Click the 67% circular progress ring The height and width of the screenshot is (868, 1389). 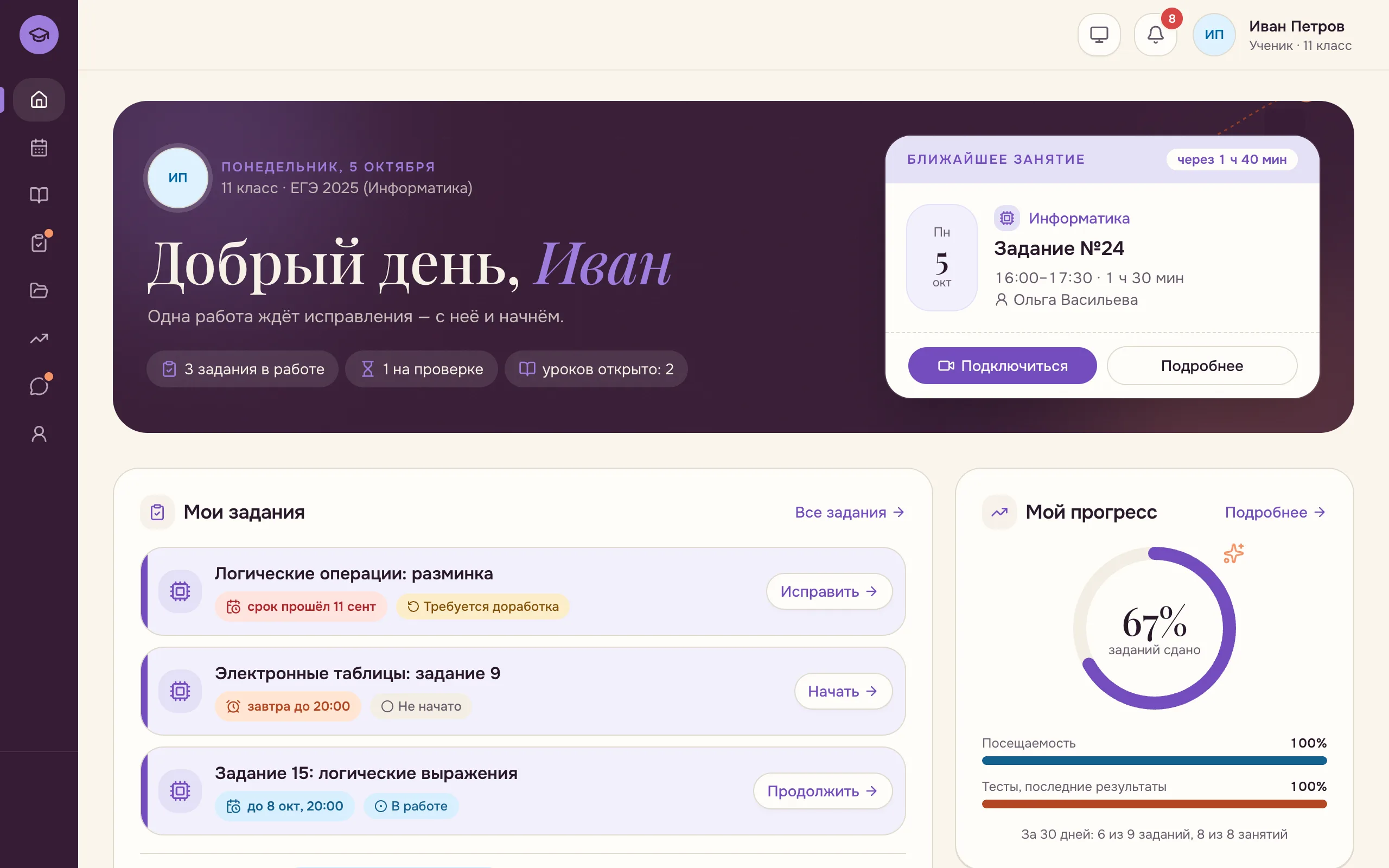(x=1154, y=628)
